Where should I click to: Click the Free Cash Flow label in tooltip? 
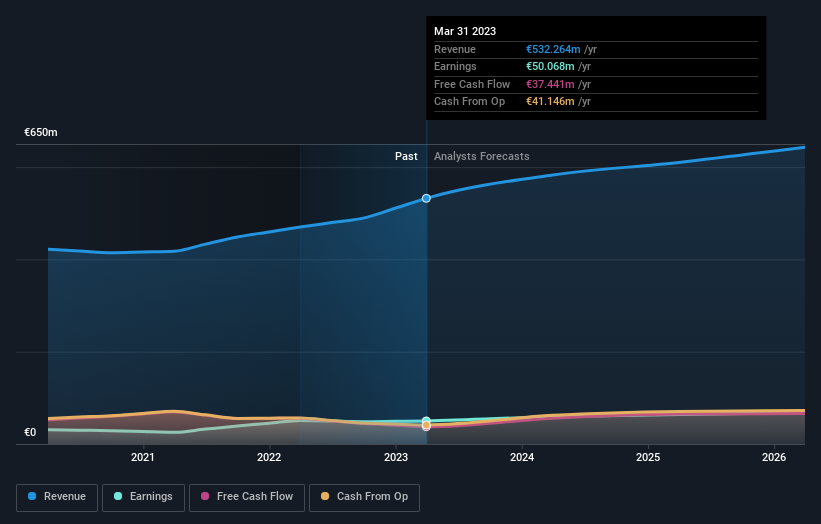point(472,84)
